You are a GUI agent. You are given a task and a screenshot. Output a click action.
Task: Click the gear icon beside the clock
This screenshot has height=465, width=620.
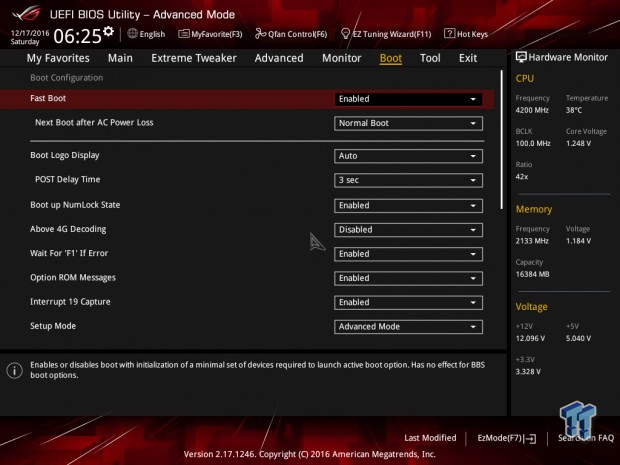pos(108,31)
